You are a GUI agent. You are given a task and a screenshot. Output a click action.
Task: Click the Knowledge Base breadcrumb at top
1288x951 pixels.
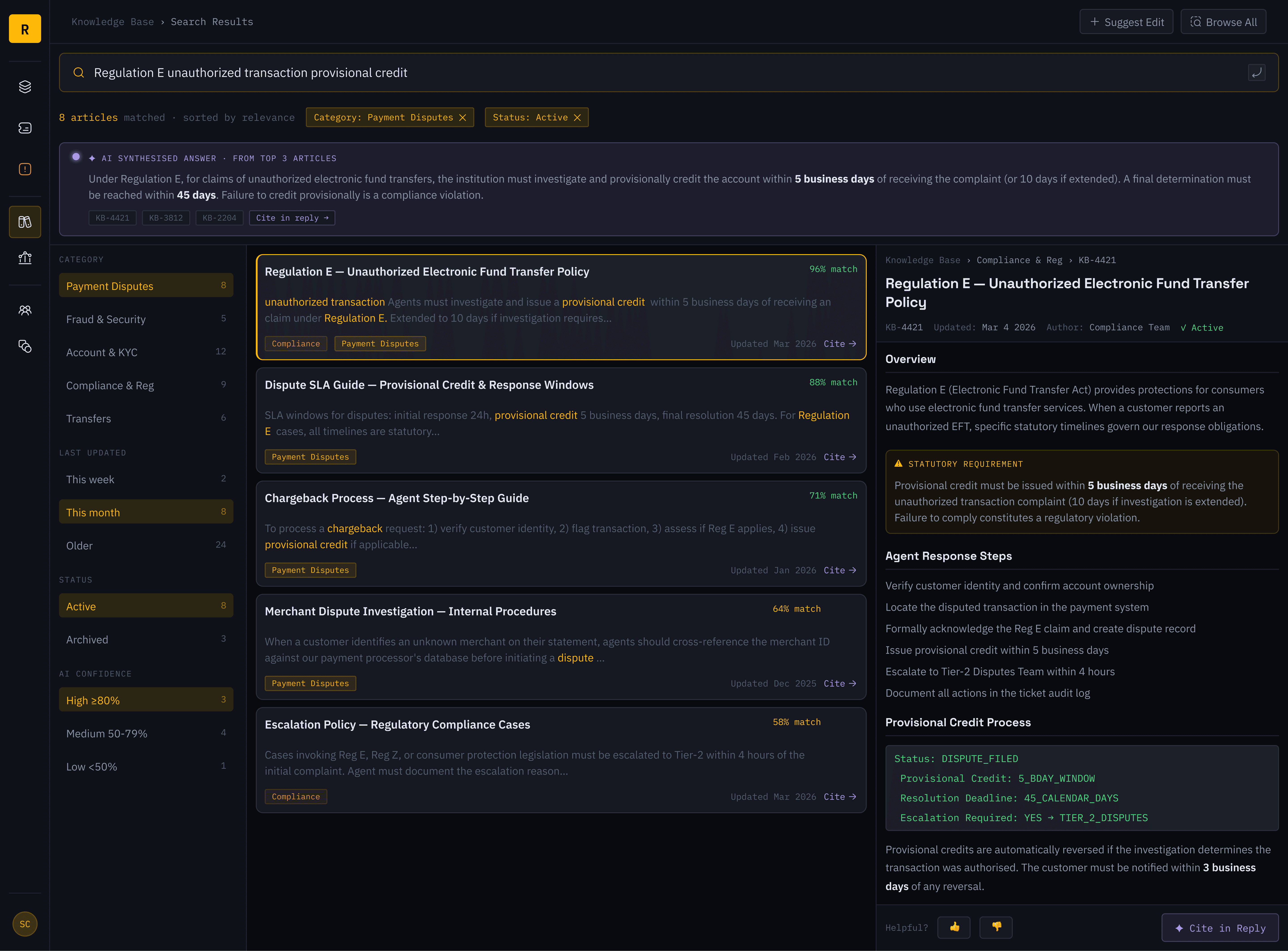[113, 22]
